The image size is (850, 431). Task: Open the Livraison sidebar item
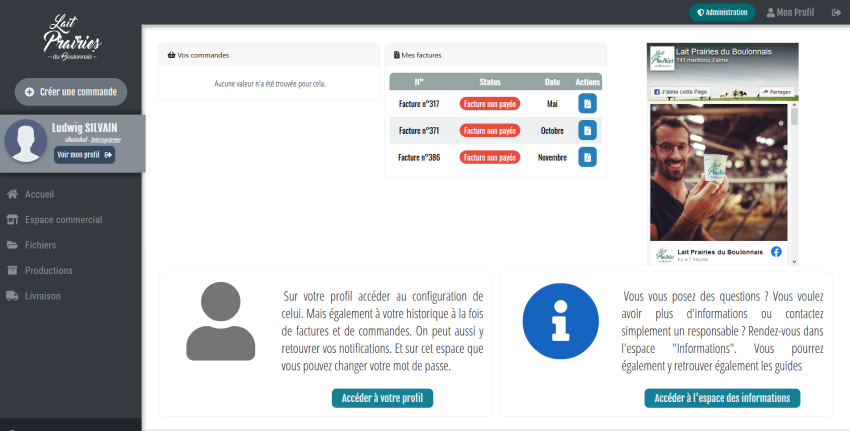tap(43, 296)
